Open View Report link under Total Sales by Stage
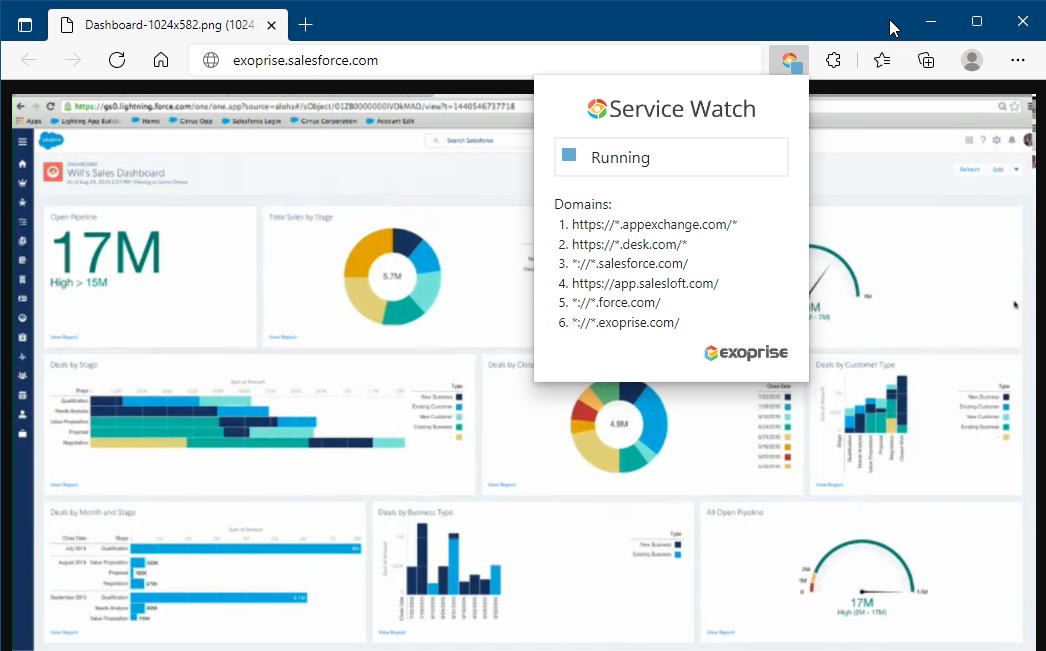 pyautogui.click(x=283, y=338)
